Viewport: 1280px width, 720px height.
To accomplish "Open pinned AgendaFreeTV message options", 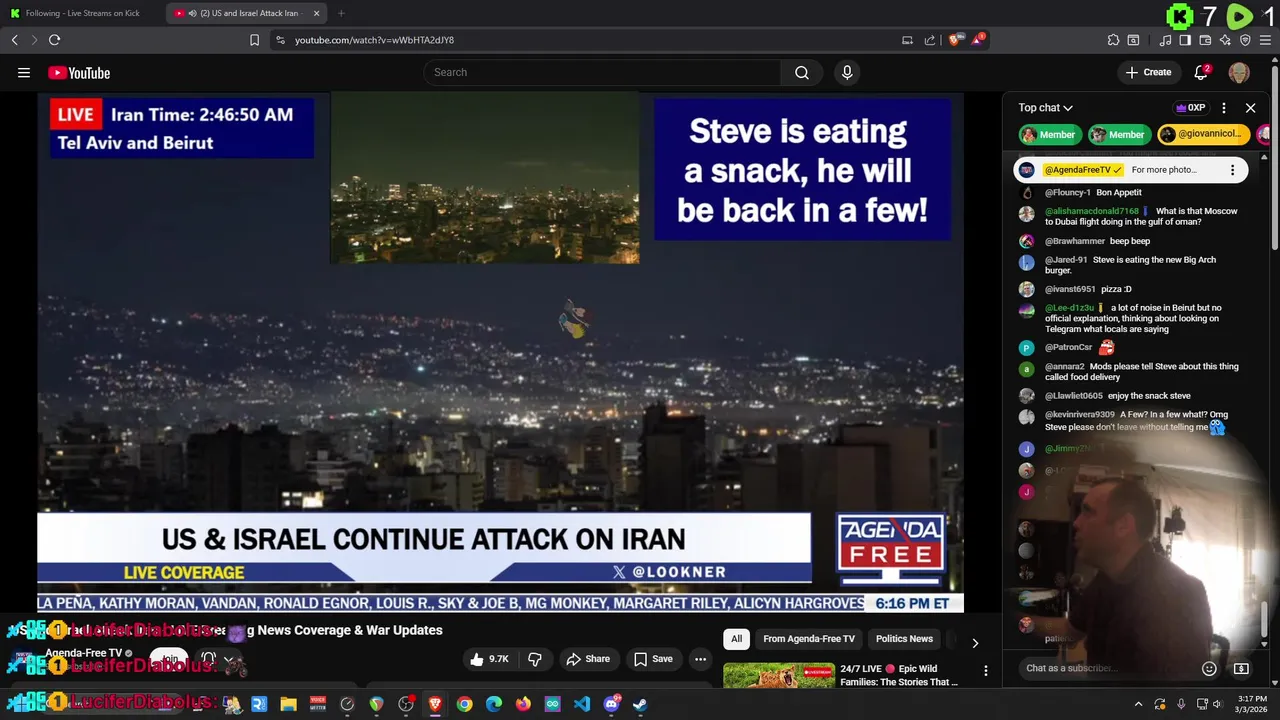I will click(x=1232, y=170).
